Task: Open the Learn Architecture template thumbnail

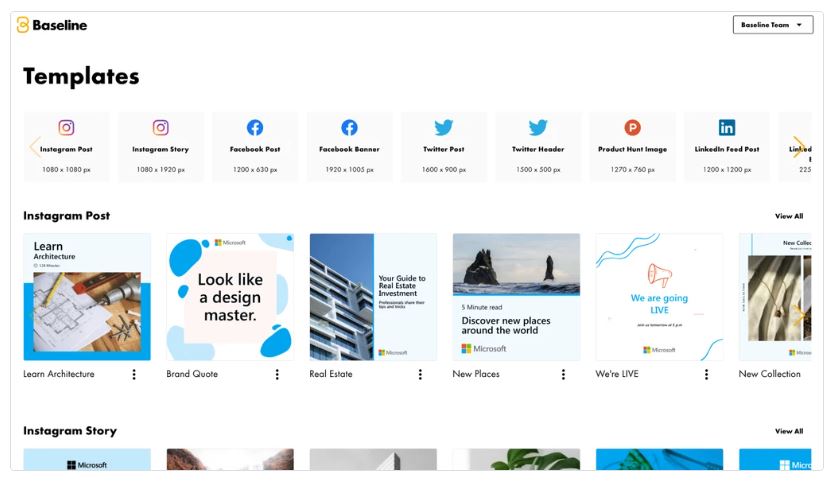Action: pos(87,297)
